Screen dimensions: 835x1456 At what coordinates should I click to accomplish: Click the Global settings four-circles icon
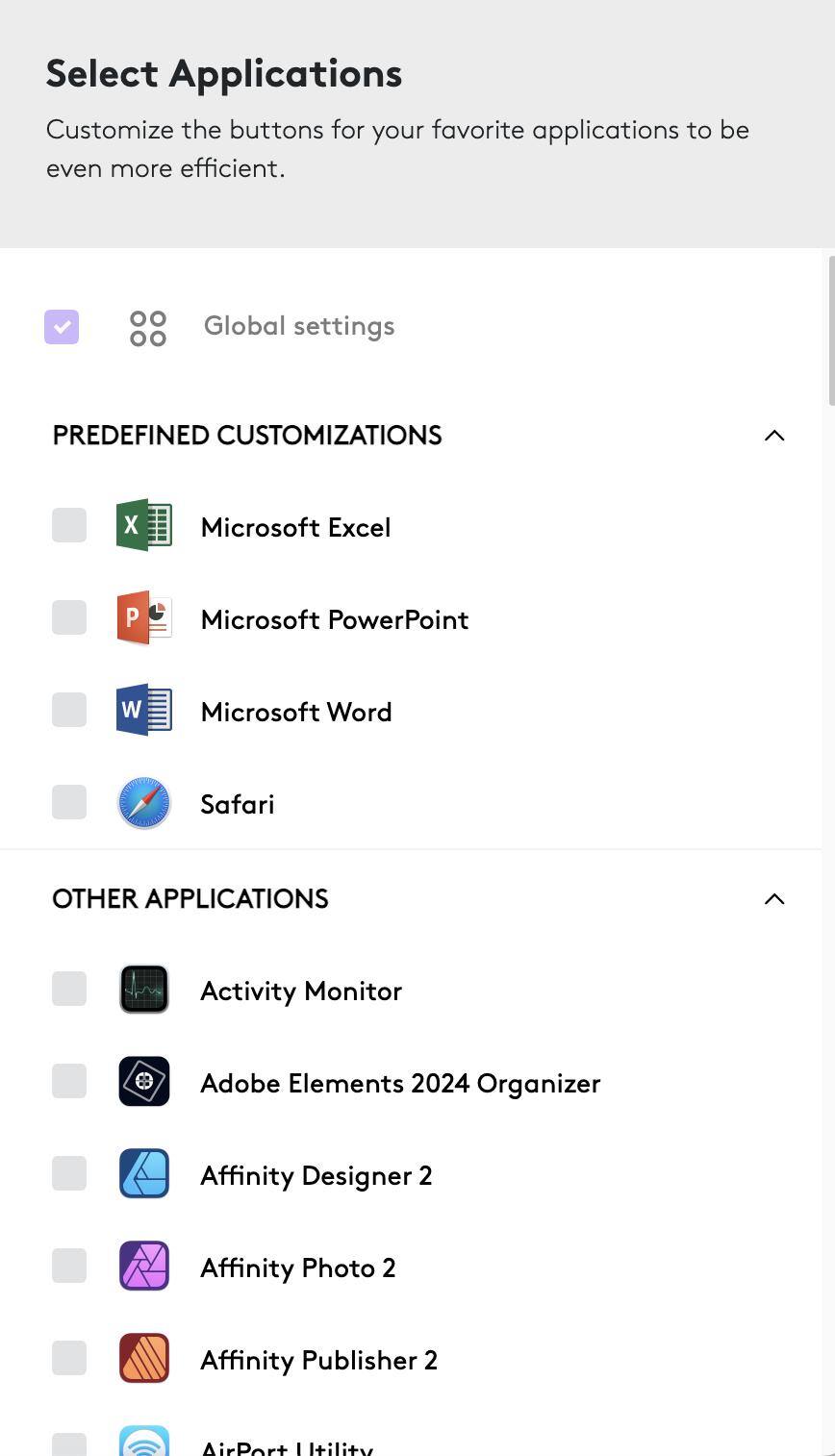coord(148,328)
